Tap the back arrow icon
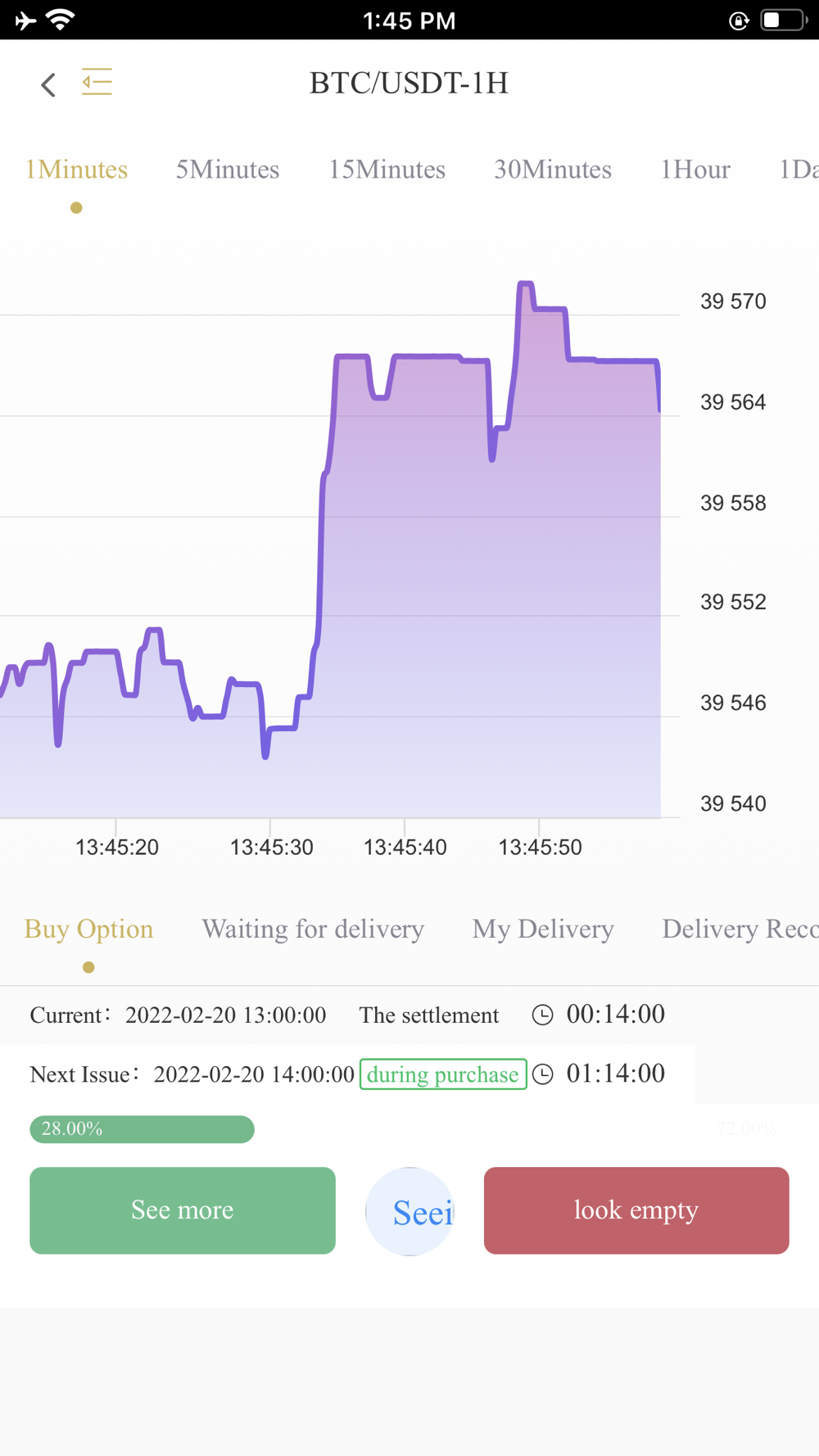 click(x=48, y=84)
